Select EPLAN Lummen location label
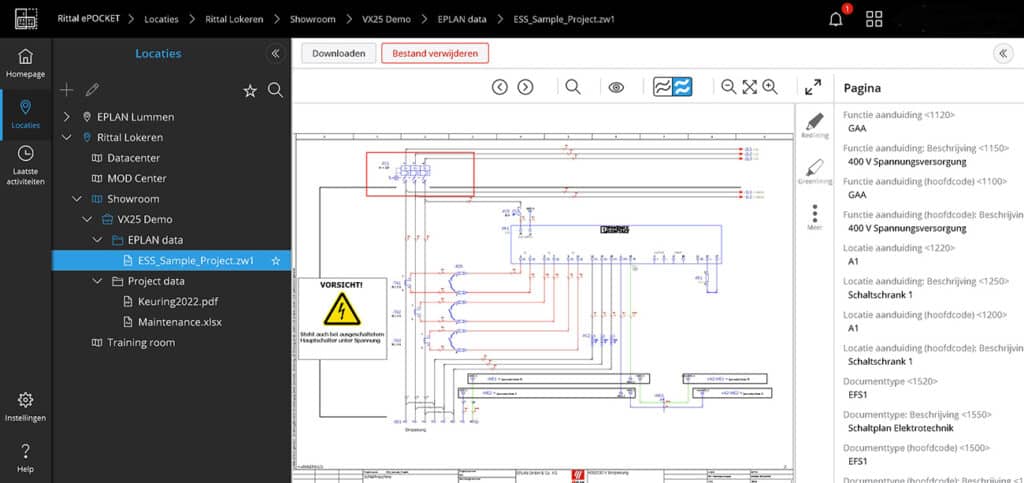Viewport: 1024px width, 483px height. coord(135,117)
